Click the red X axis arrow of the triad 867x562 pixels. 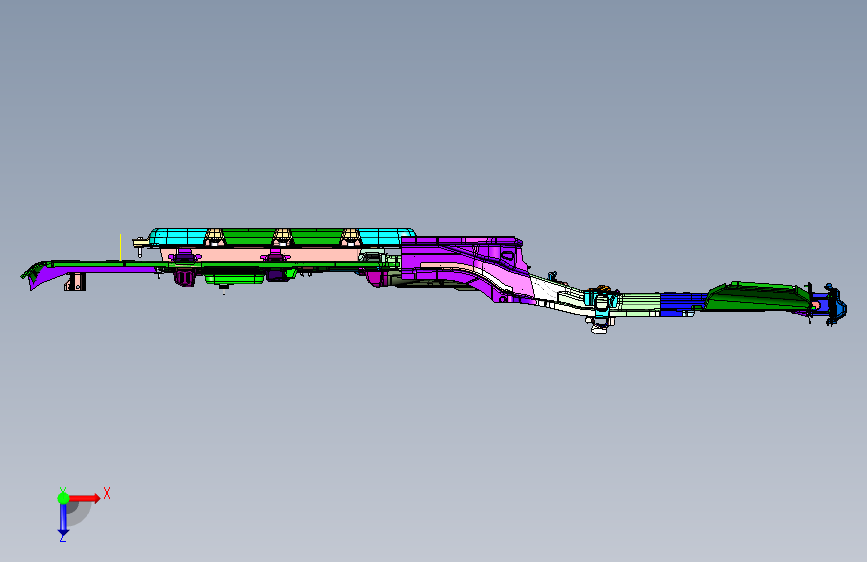click(x=86, y=498)
